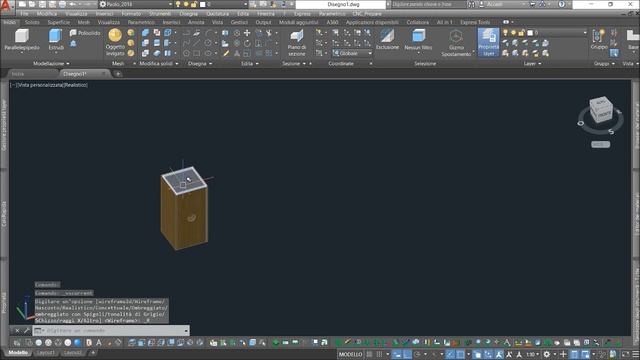Click the wooden box solid in viewport
Image resolution: width=640 pixels, height=360 pixels.
[184, 208]
